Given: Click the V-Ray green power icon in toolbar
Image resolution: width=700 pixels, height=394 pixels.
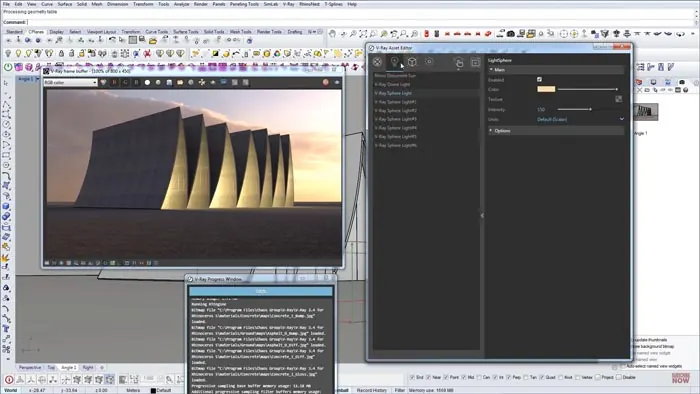Looking at the screenshot, I should point(8,67).
